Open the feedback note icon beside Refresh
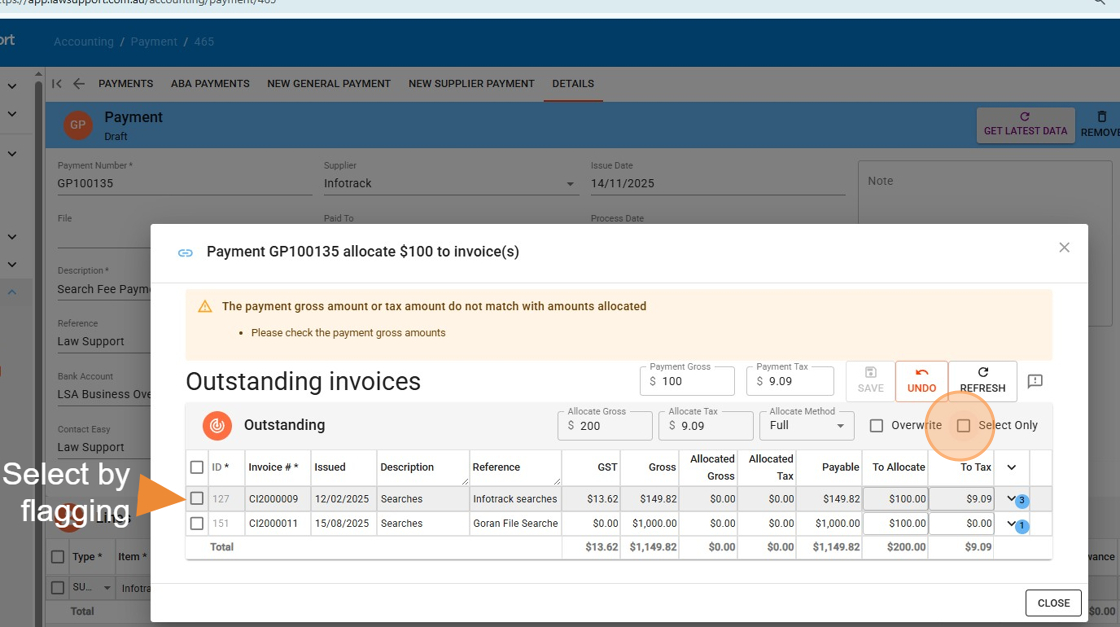Viewport: 1120px width, 627px height. 1035,381
